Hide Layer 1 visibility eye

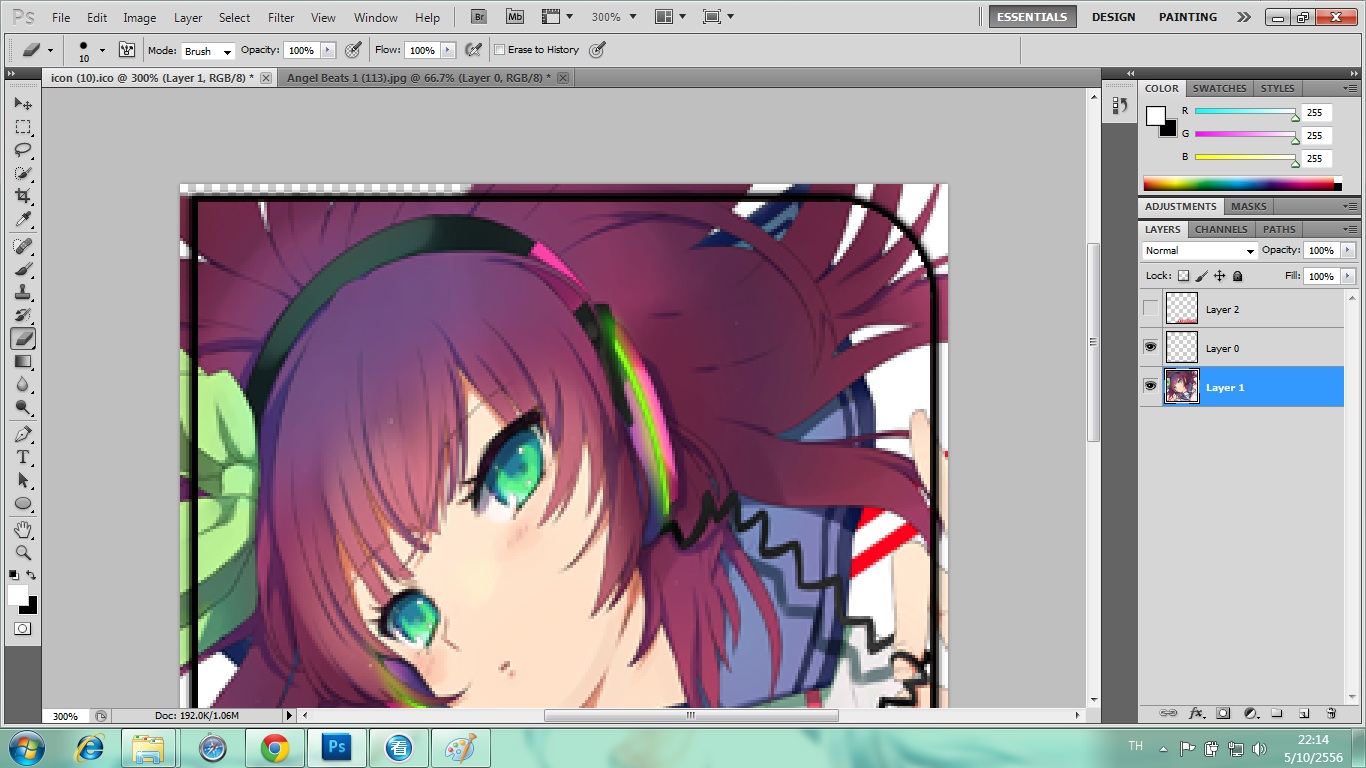point(1150,387)
